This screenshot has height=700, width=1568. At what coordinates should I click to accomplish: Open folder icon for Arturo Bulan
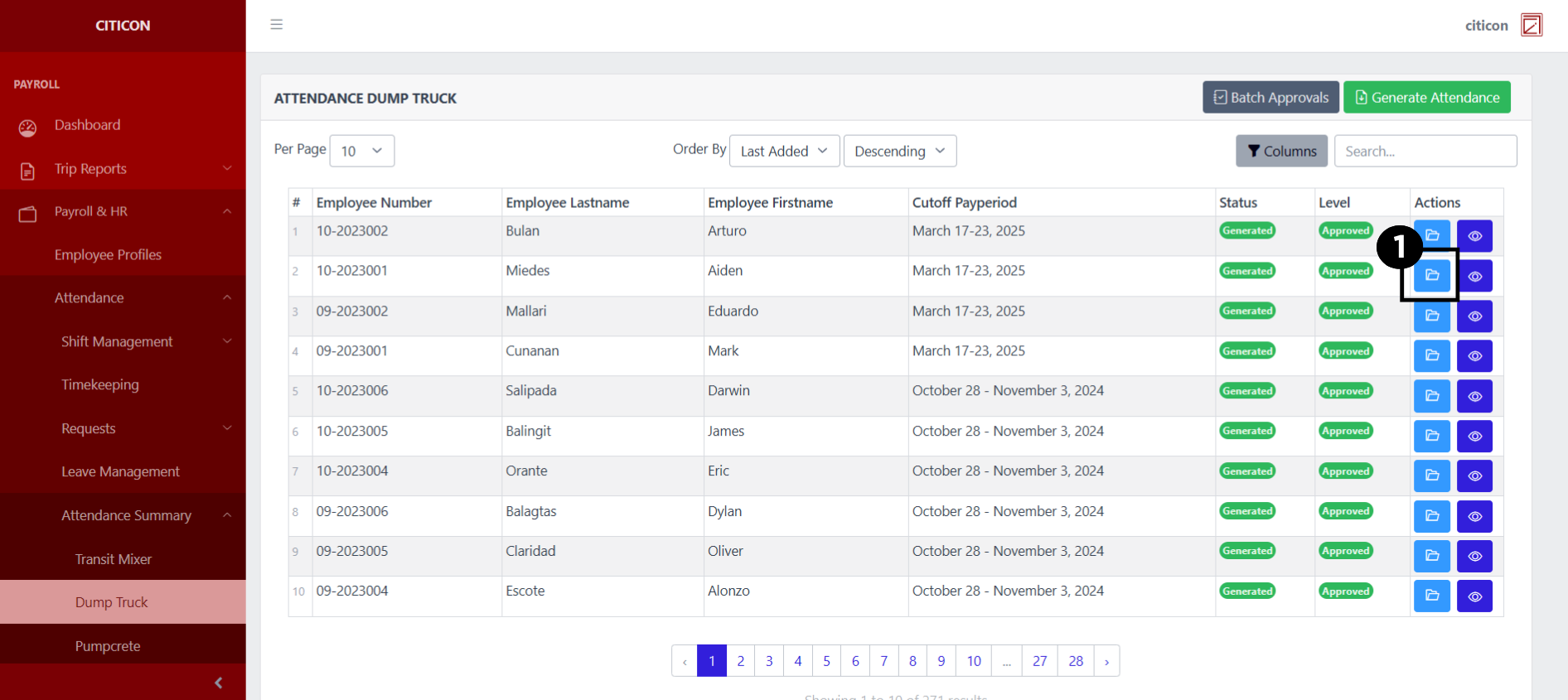(1431, 235)
